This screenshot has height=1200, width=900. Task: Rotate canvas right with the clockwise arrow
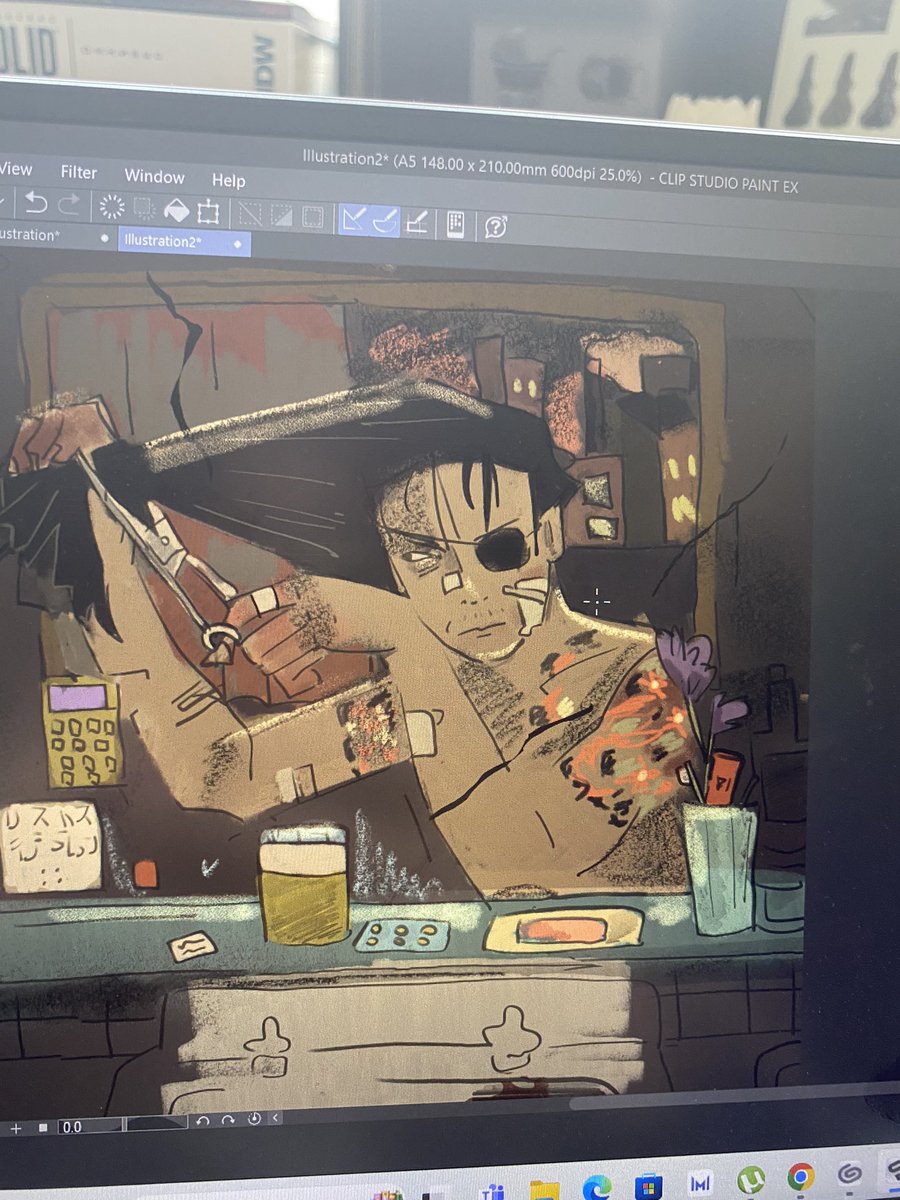pos(227,1121)
